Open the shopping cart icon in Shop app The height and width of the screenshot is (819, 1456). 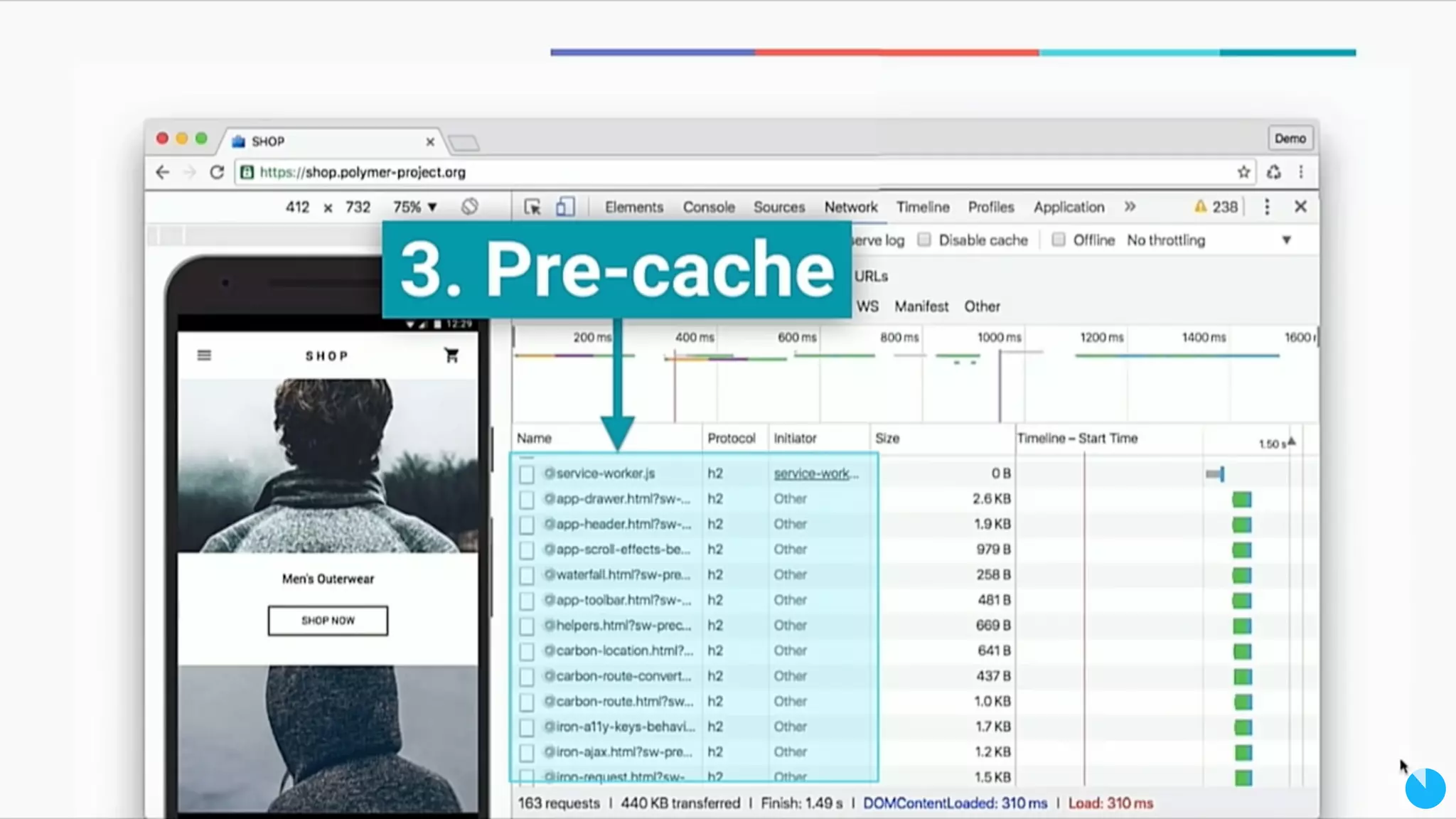(x=451, y=355)
